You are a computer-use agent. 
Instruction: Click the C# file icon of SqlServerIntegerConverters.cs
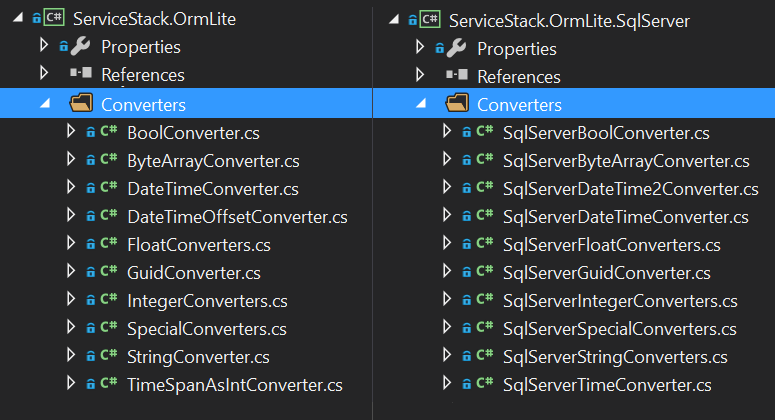point(485,299)
